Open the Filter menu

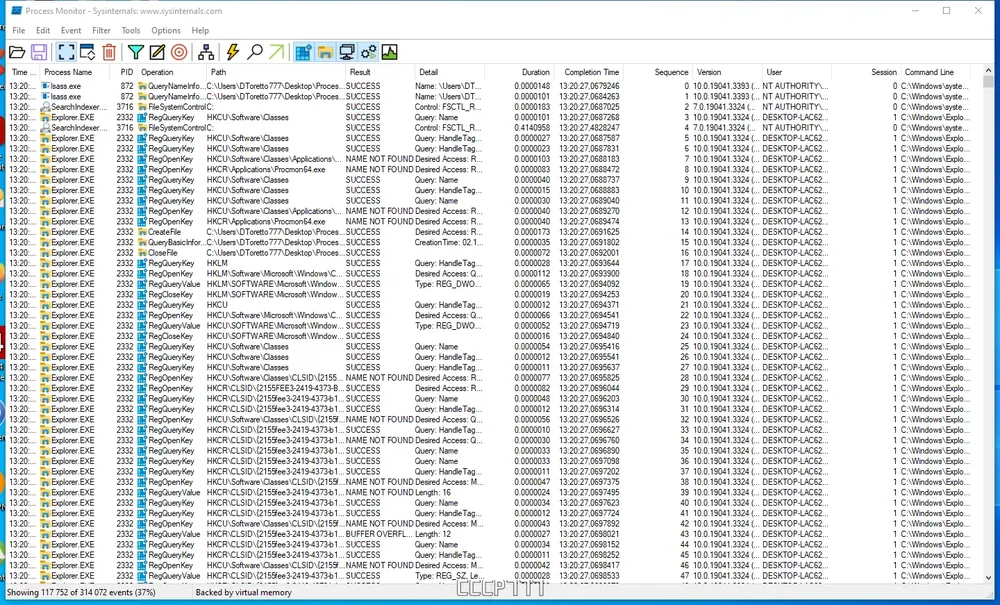click(x=101, y=31)
